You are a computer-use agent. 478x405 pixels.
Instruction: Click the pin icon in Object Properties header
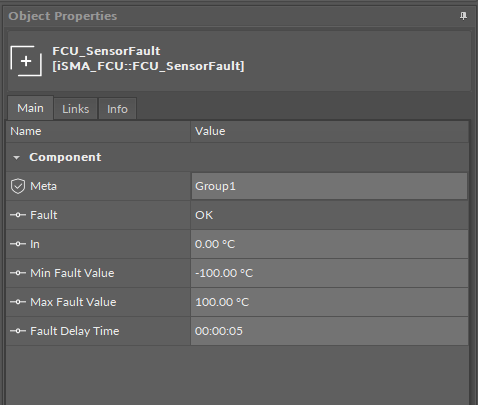click(463, 16)
